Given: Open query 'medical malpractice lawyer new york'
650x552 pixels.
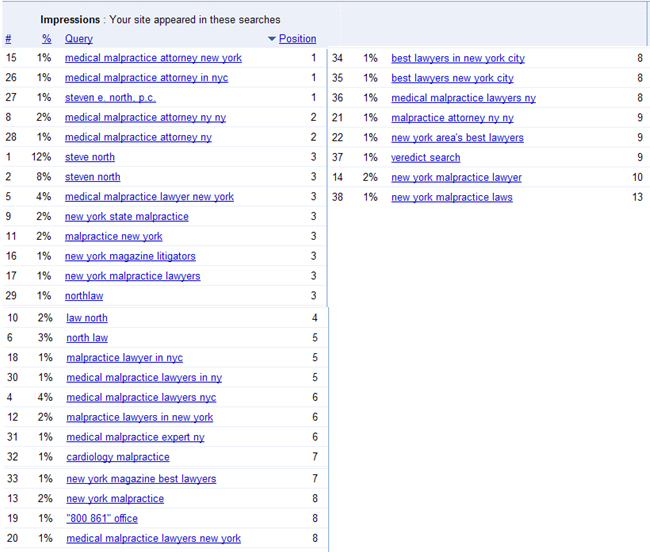Looking at the screenshot, I should tap(149, 197).
